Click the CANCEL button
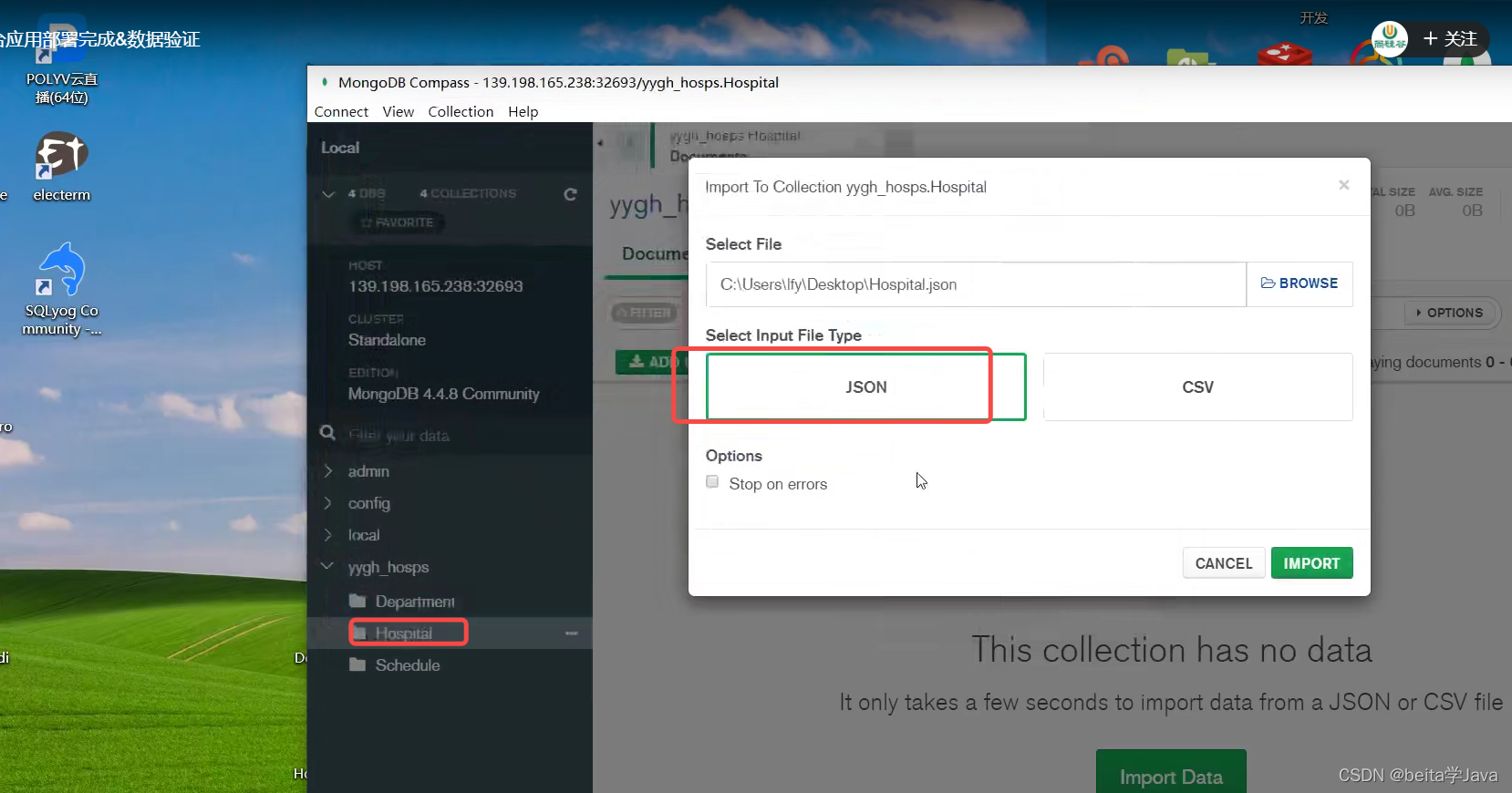 (x=1224, y=563)
